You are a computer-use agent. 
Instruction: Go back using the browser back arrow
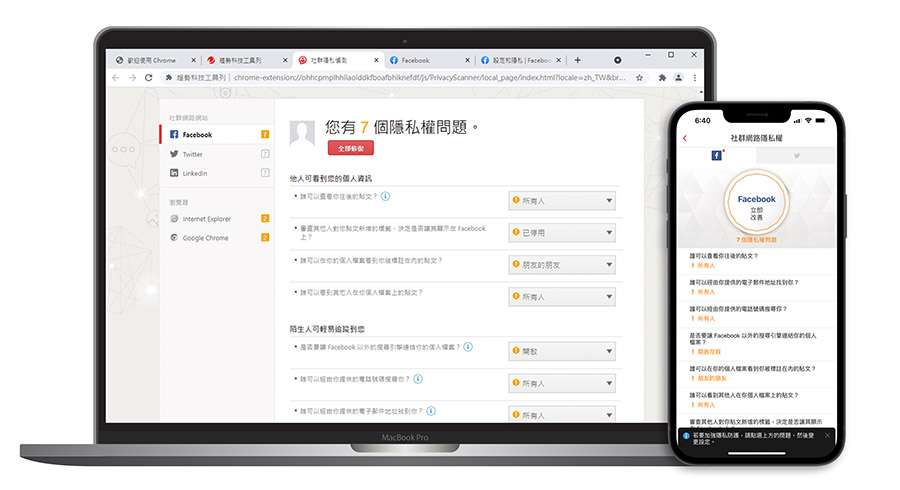click(x=116, y=77)
